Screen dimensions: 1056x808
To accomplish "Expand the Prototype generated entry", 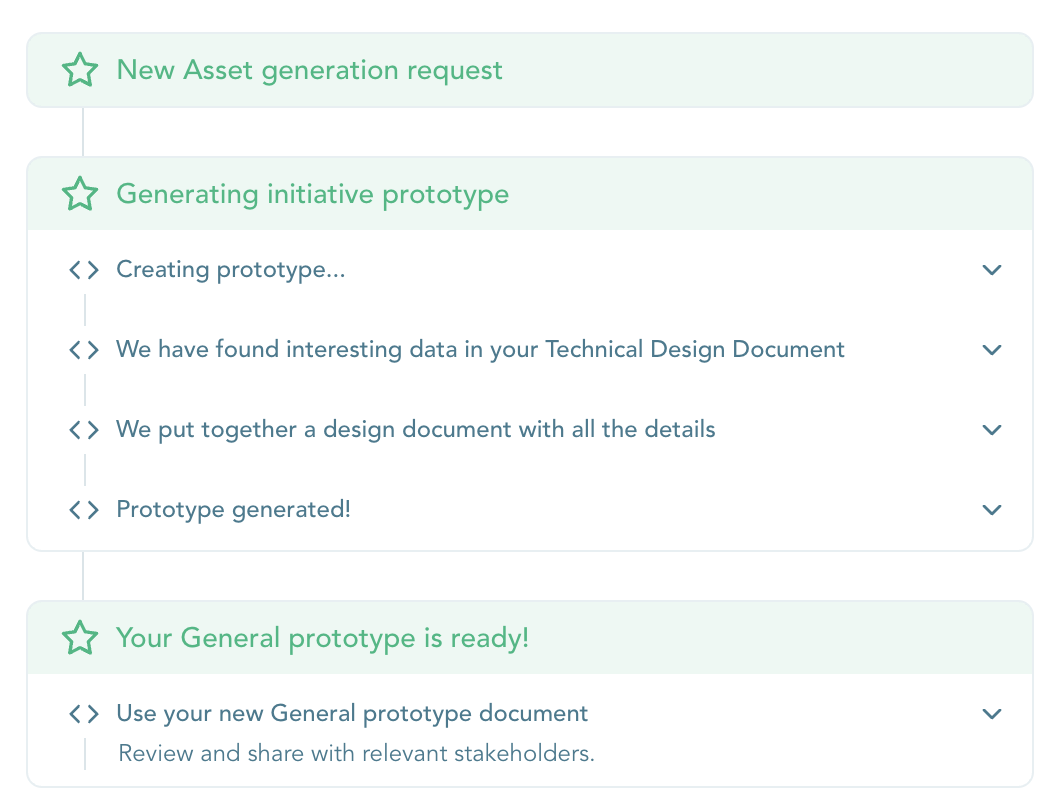I will click(x=992, y=509).
